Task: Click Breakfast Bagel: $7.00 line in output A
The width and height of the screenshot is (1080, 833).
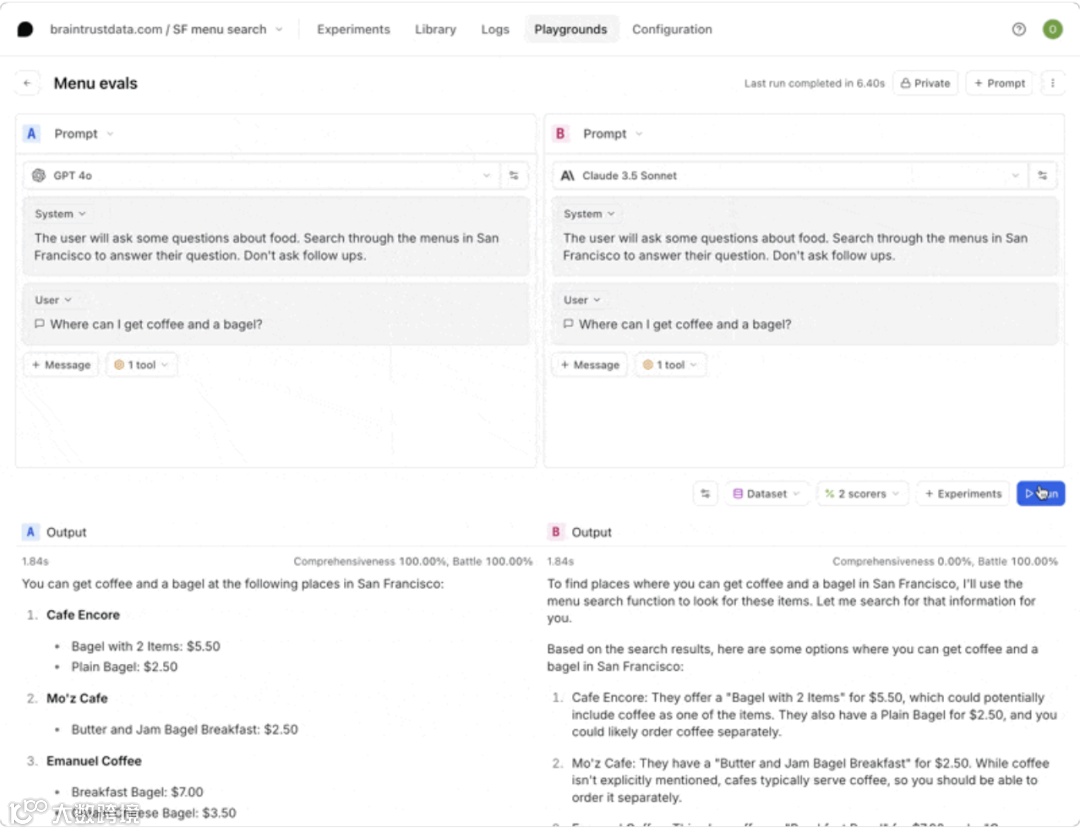Action: click(x=138, y=792)
